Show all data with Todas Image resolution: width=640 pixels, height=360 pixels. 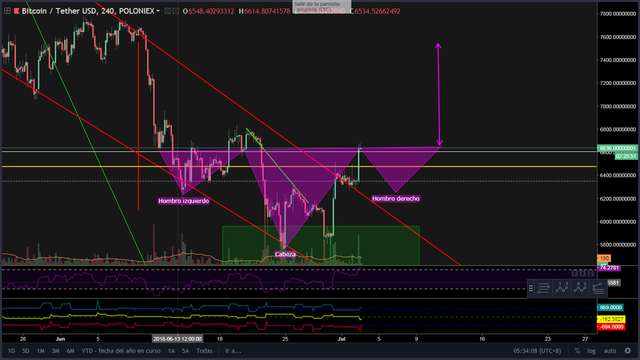tap(204, 351)
